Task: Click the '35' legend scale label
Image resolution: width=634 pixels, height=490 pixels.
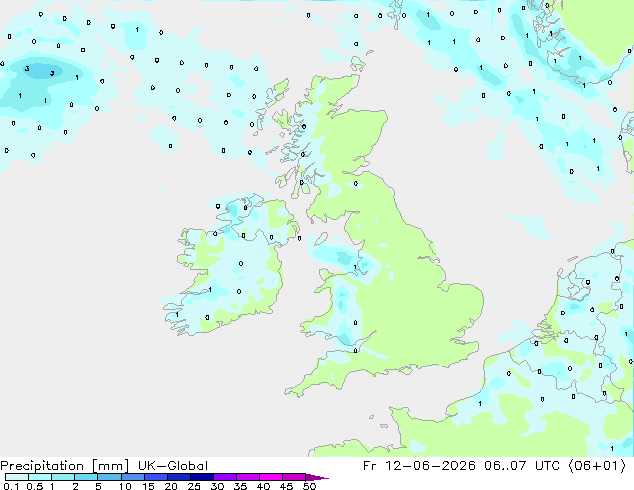Action: pyautogui.click(x=240, y=486)
